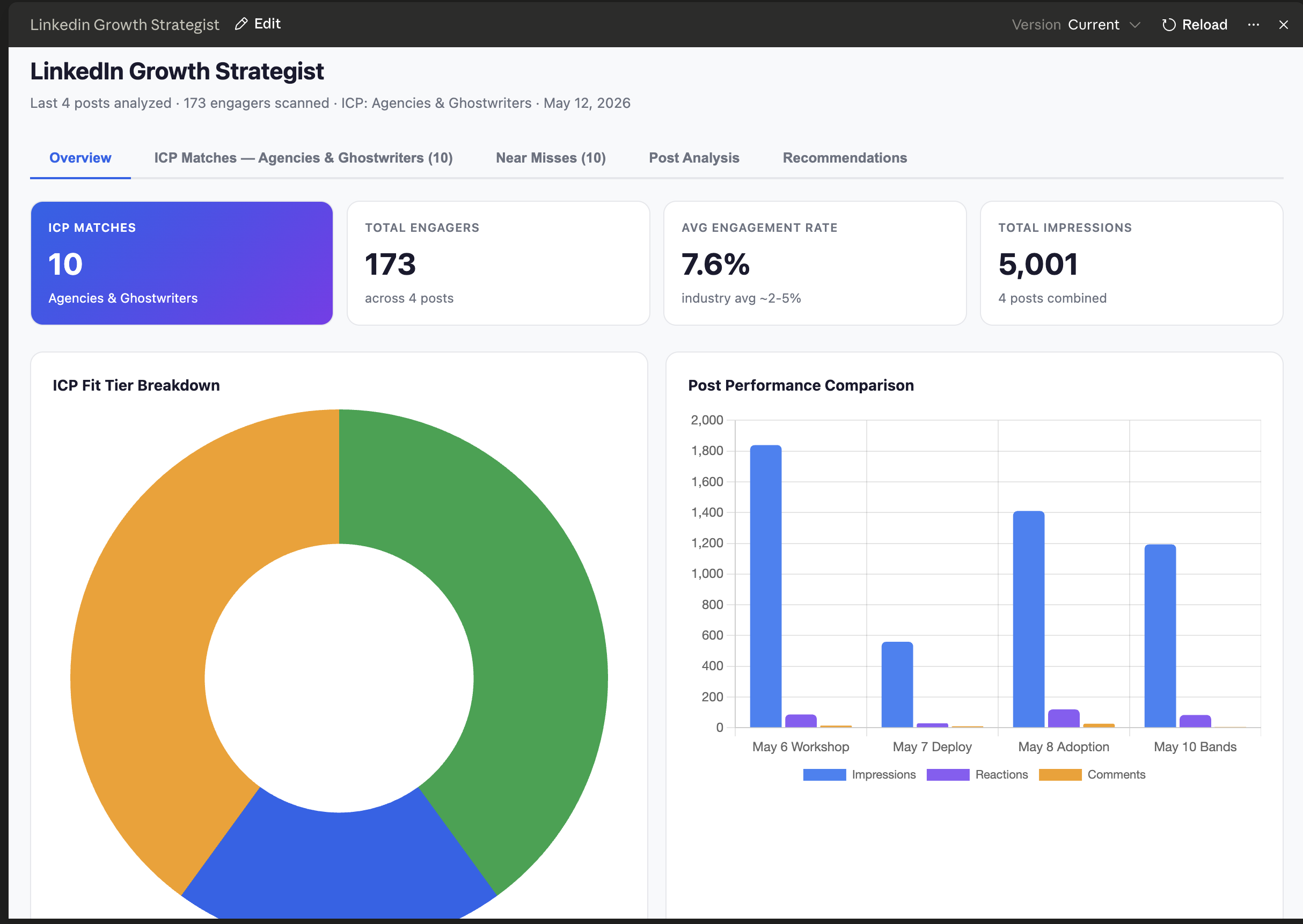This screenshot has height=924, width=1303.
Task: Click the May 6 Workshop impressions bar
Action: pyautogui.click(x=766, y=586)
